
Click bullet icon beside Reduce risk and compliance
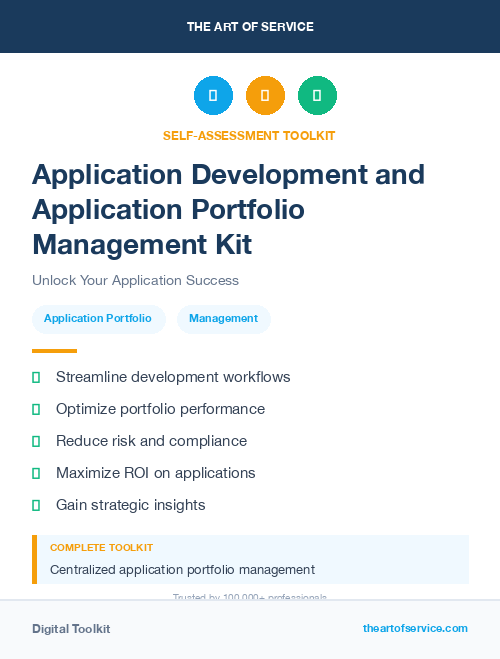[36, 441]
